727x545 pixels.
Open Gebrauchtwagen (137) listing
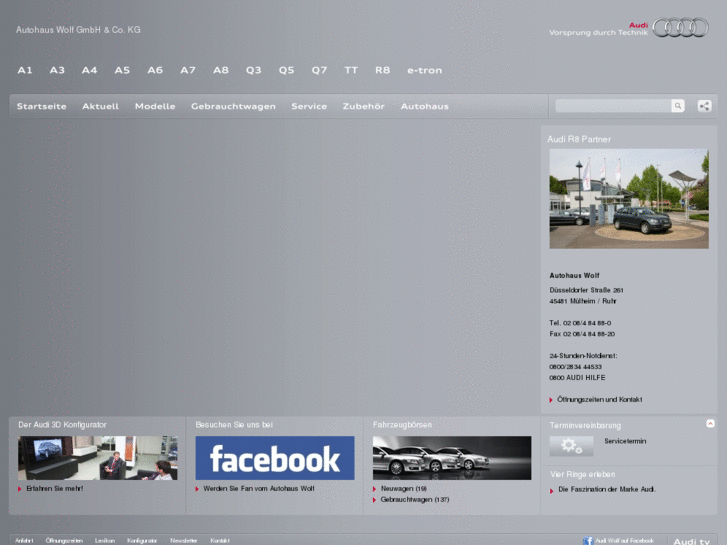(x=415, y=500)
